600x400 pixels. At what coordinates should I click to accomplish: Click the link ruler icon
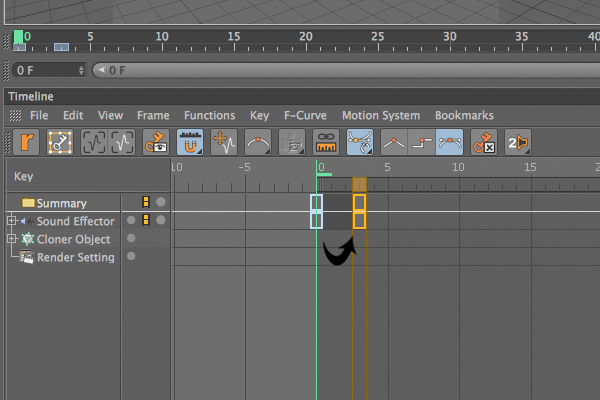coord(326,142)
